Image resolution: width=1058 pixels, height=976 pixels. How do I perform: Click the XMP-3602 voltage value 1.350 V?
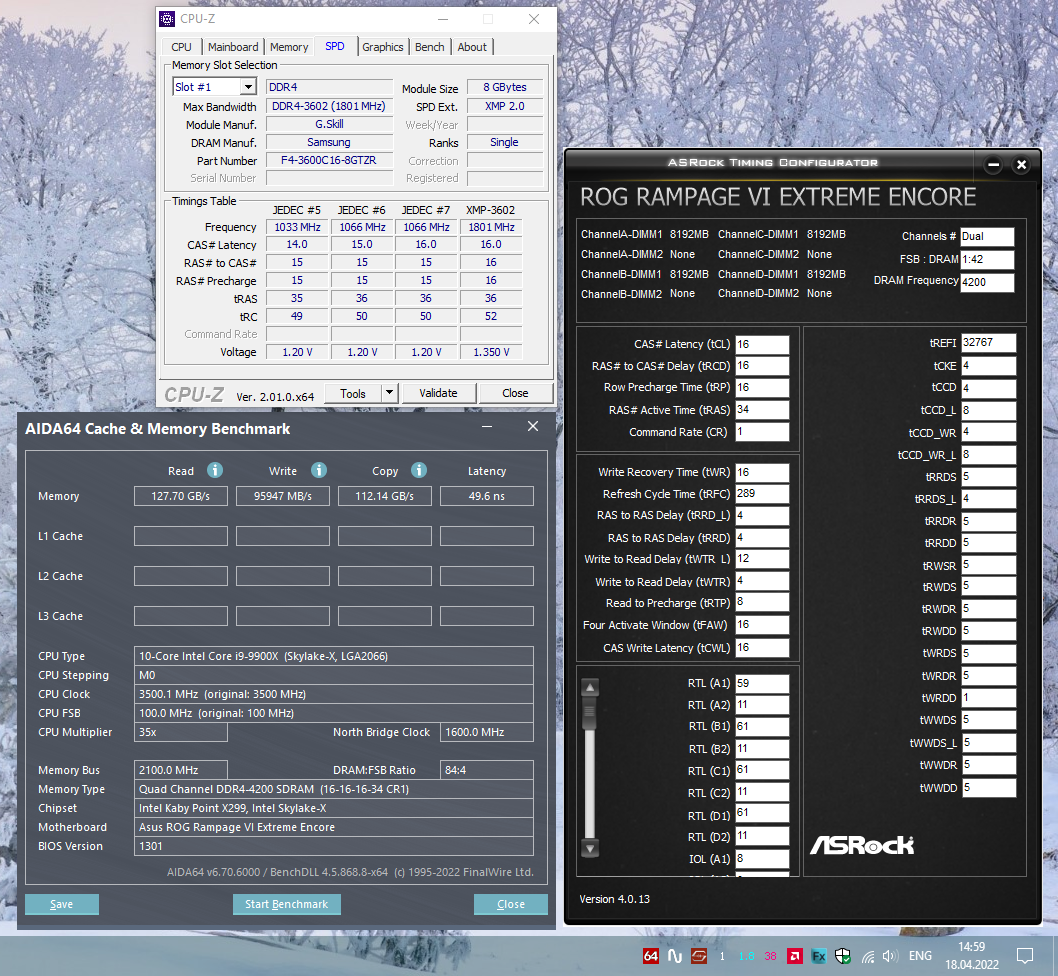[x=491, y=352]
